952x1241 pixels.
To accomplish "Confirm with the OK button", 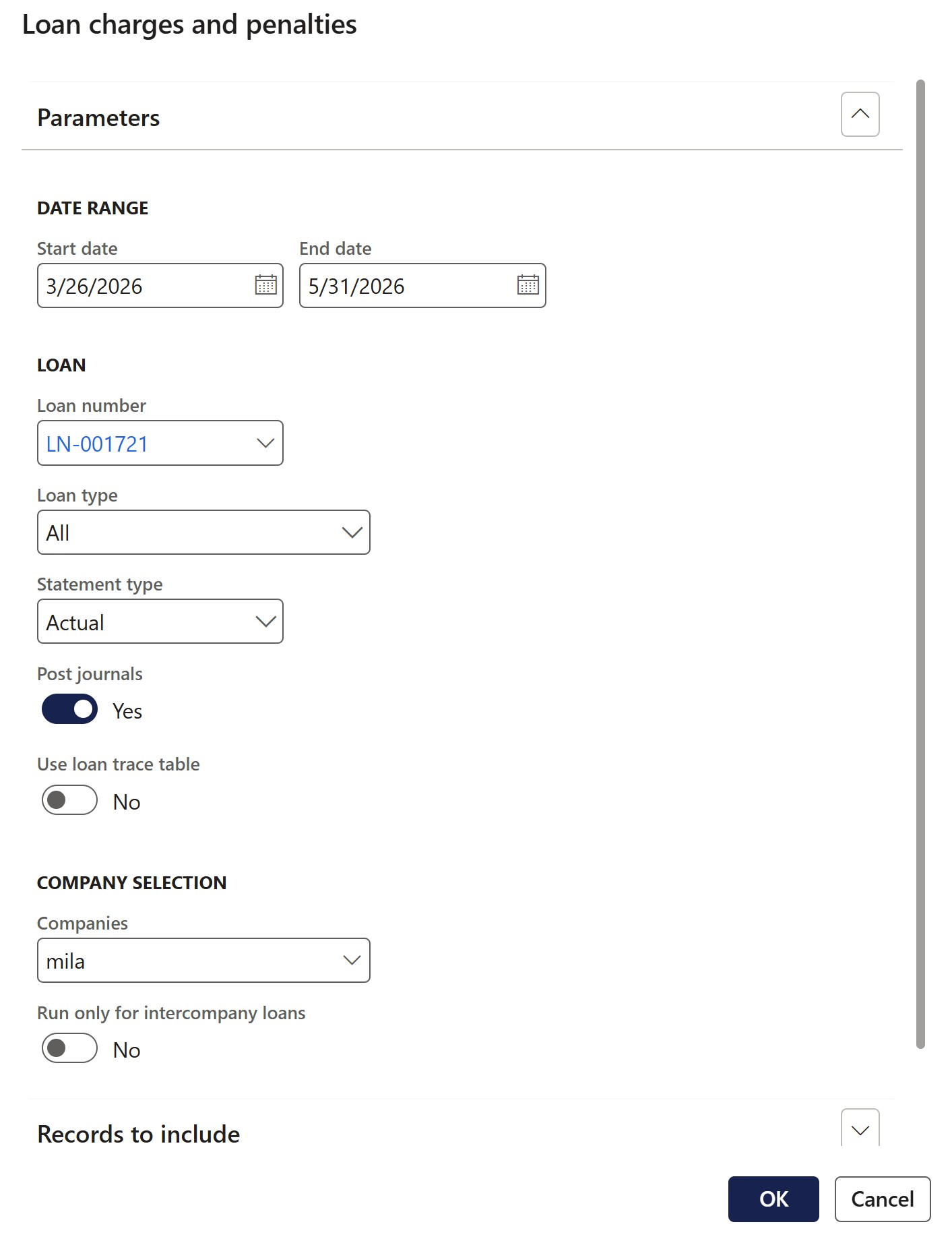I will click(x=773, y=1199).
